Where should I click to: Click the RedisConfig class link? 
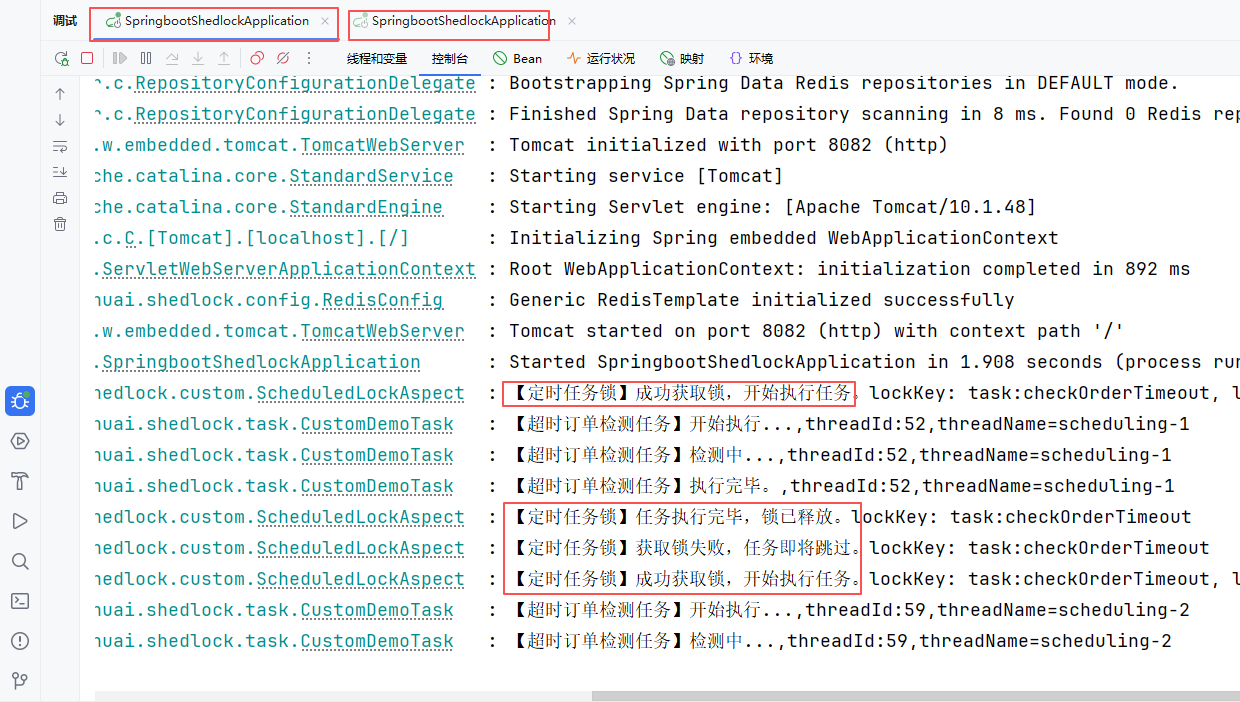(381, 301)
